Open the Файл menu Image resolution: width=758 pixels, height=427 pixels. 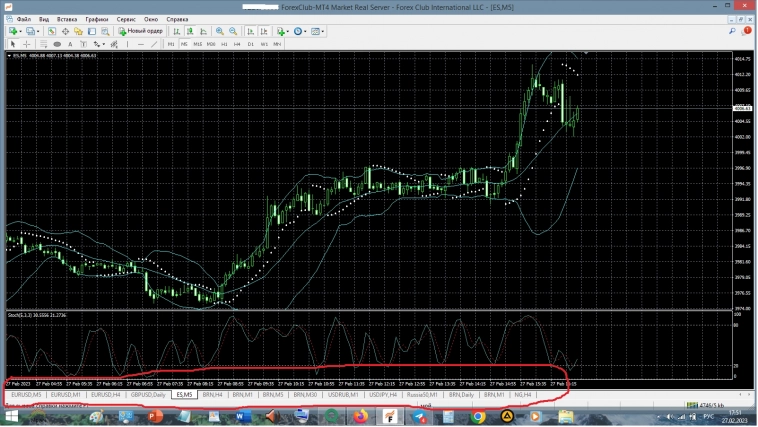[23, 19]
